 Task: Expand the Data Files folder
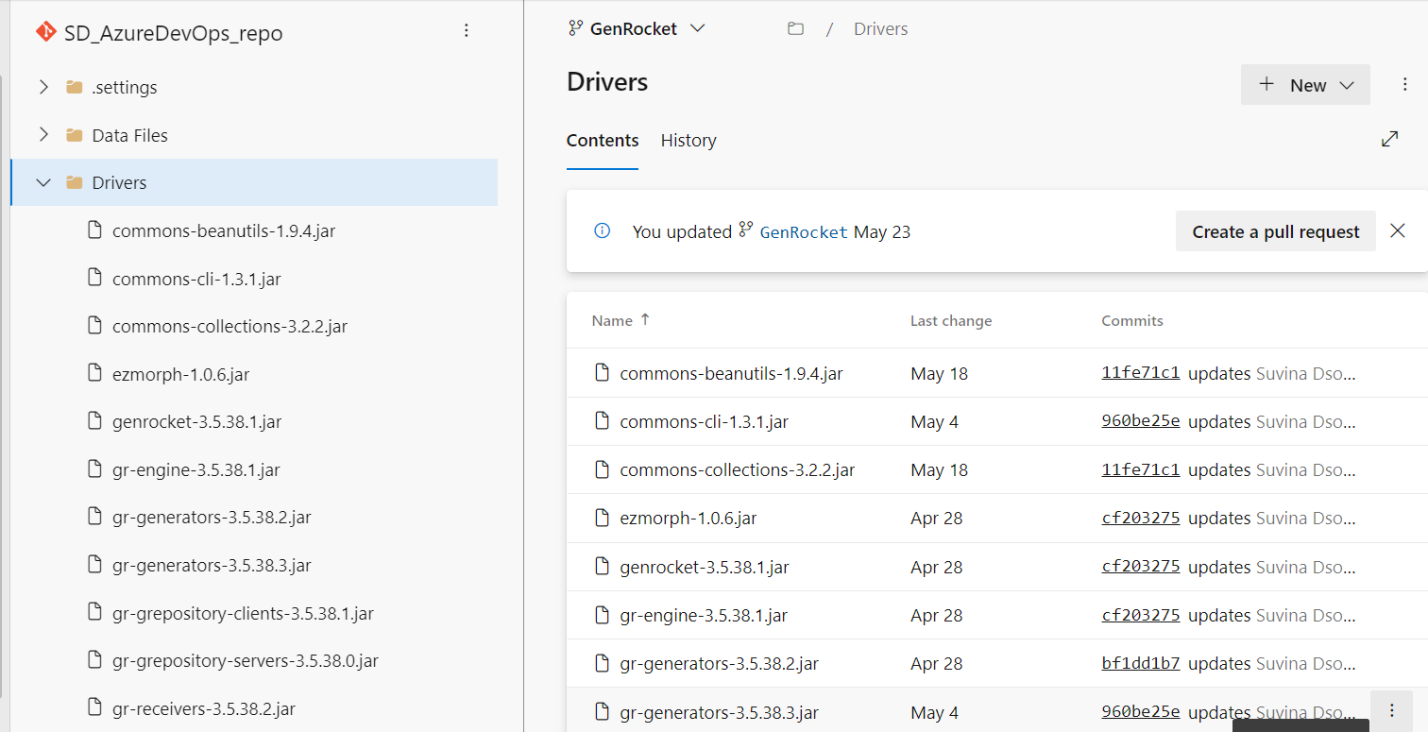(x=43, y=135)
